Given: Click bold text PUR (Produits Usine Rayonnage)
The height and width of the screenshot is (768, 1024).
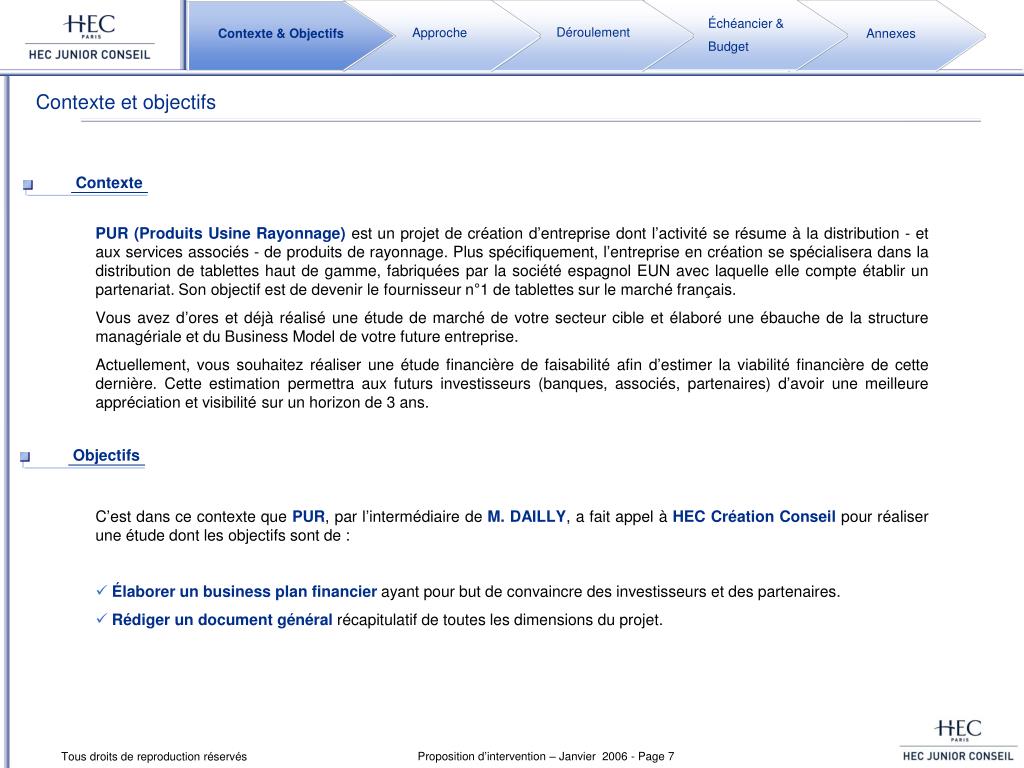Looking at the screenshot, I should pos(220,233).
